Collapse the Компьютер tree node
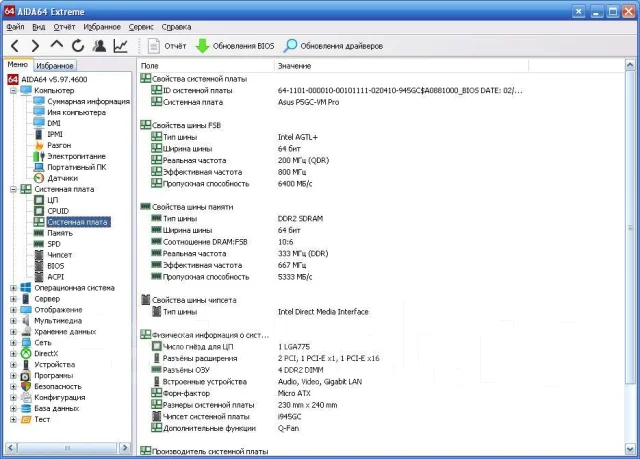The image size is (640, 459). click(x=13, y=90)
